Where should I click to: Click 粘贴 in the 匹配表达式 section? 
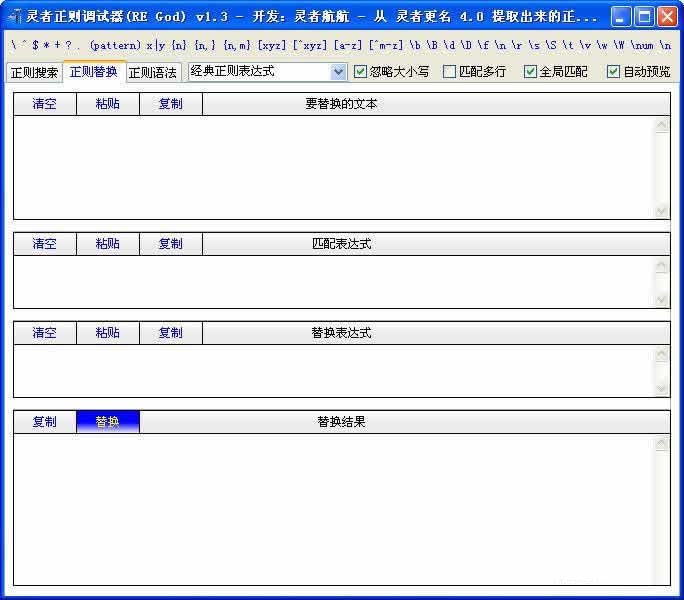pyautogui.click(x=108, y=244)
